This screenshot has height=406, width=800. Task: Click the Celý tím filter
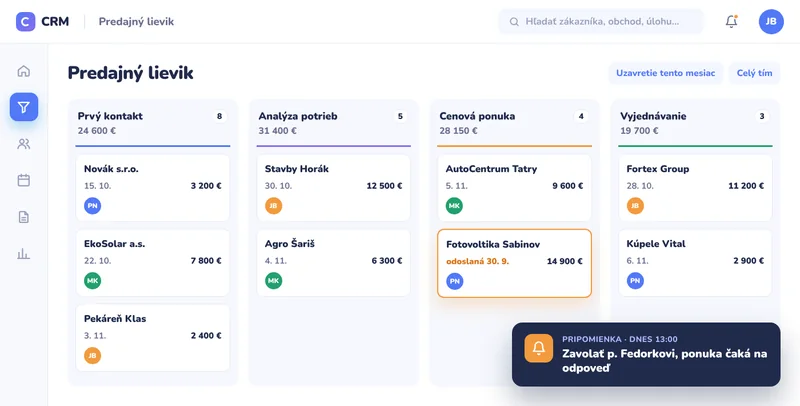[754, 73]
